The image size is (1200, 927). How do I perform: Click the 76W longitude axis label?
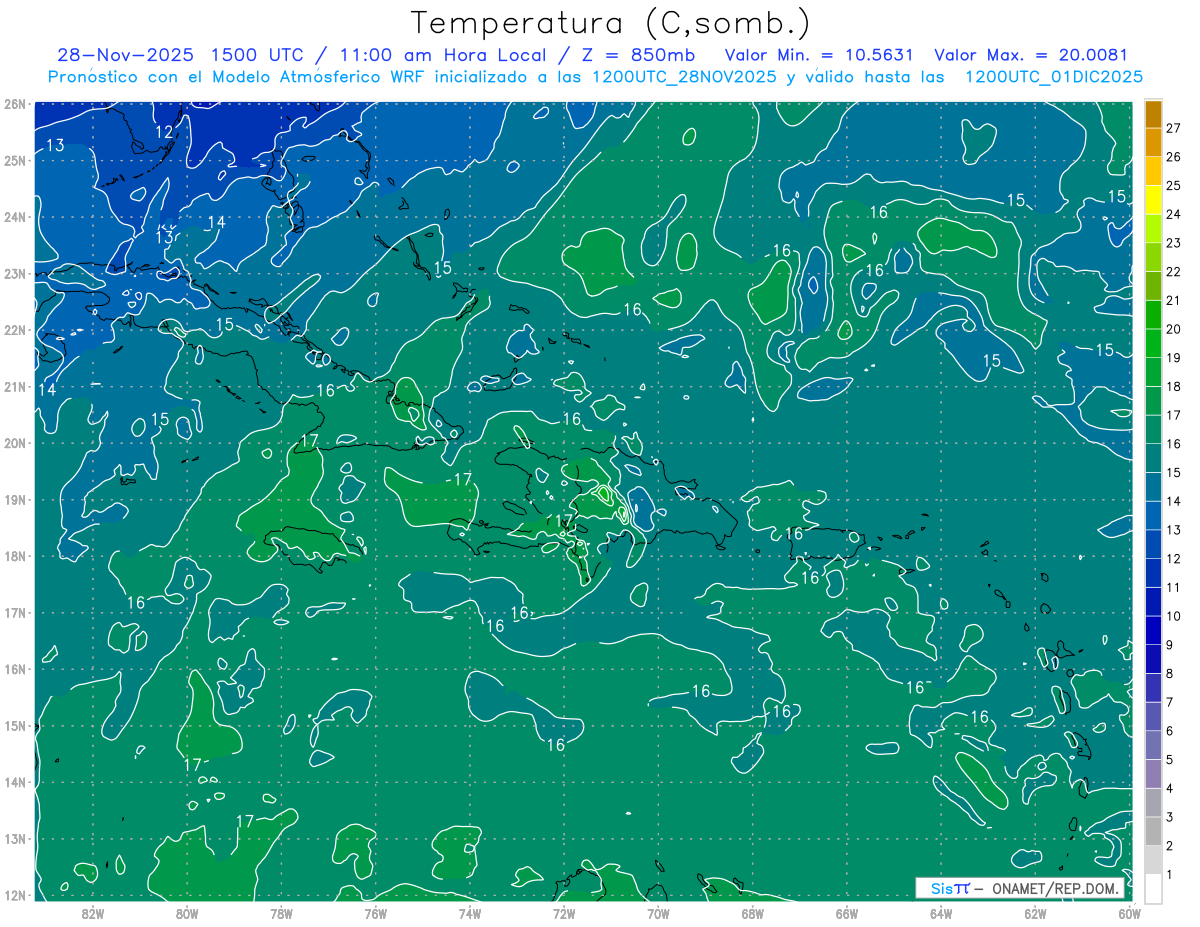pos(375,914)
